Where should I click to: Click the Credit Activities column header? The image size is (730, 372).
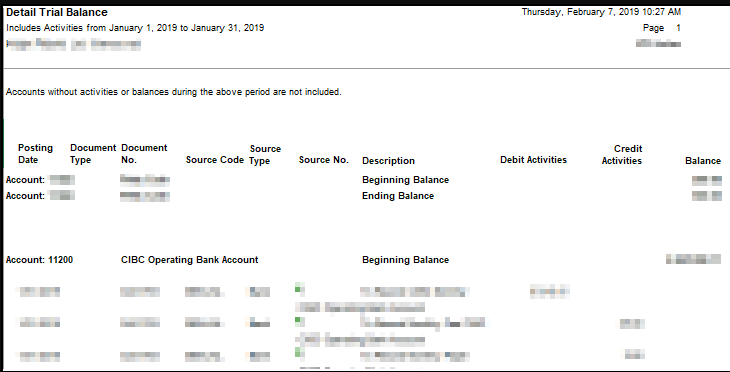622,155
